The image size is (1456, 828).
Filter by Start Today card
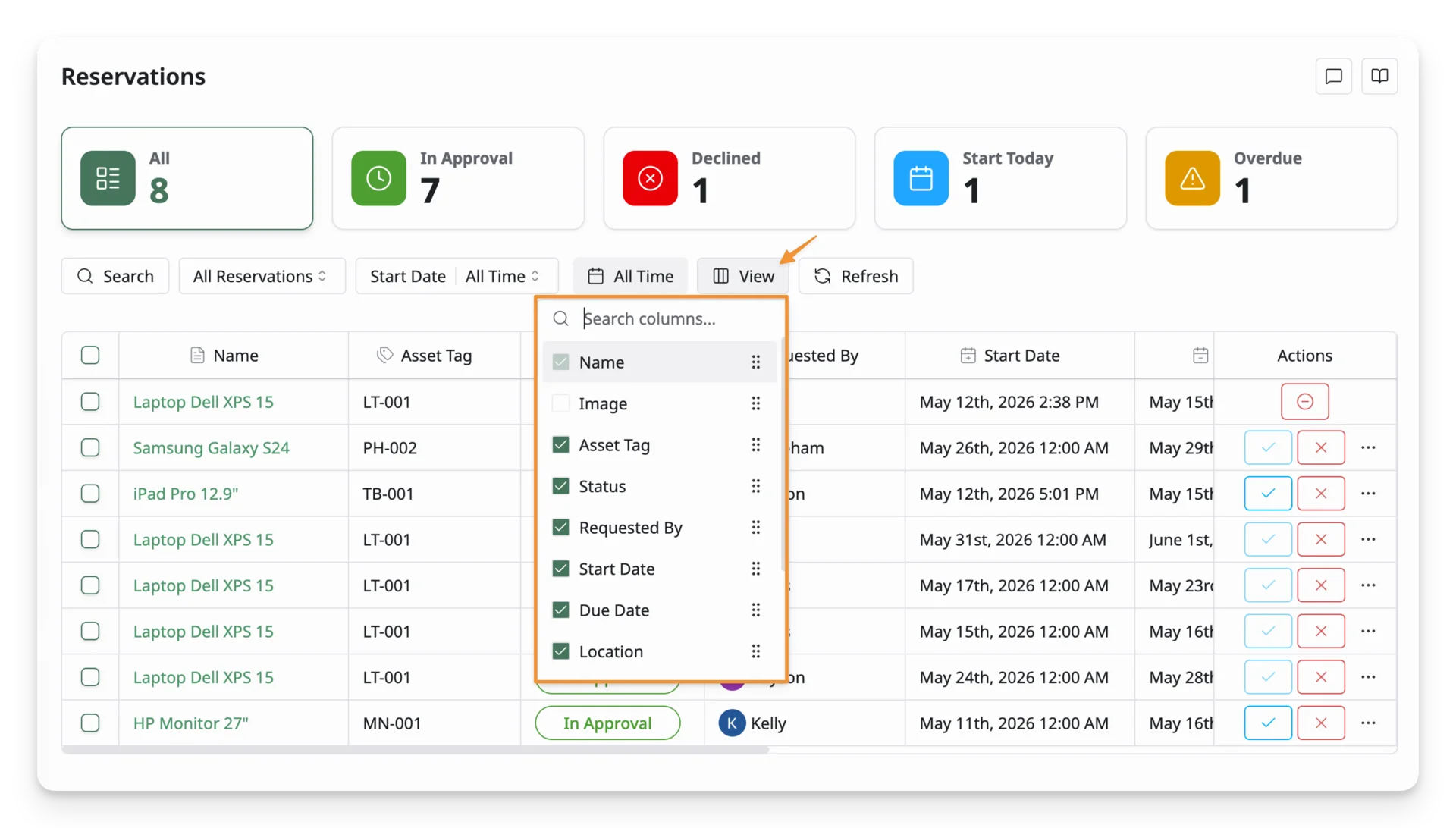(x=1000, y=178)
